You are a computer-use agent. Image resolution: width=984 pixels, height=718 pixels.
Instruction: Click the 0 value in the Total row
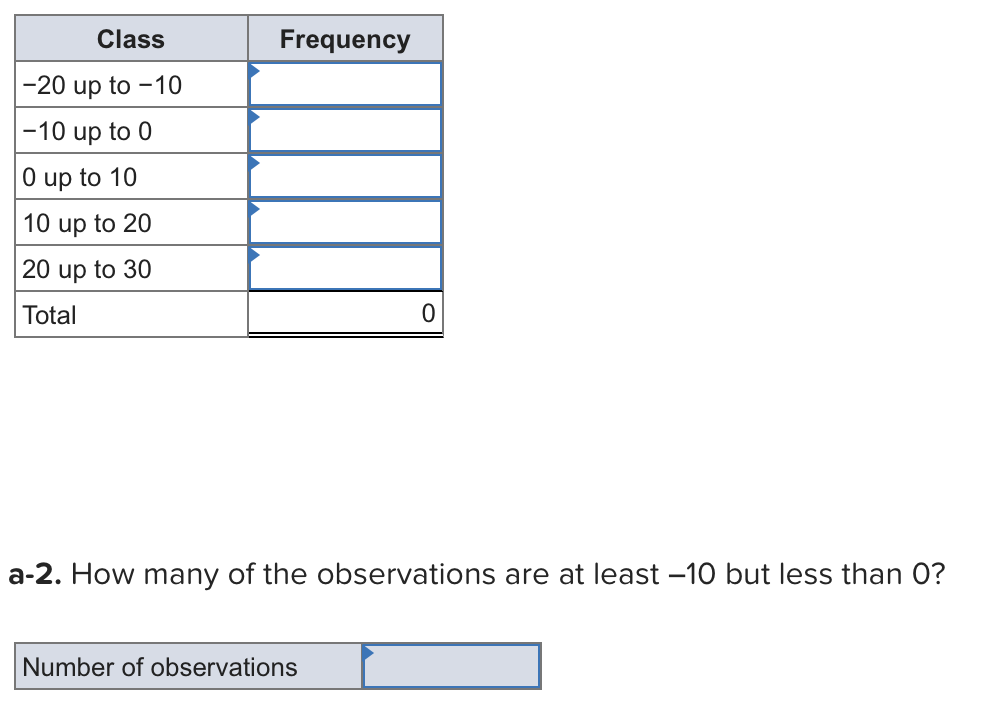click(x=428, y=313)
